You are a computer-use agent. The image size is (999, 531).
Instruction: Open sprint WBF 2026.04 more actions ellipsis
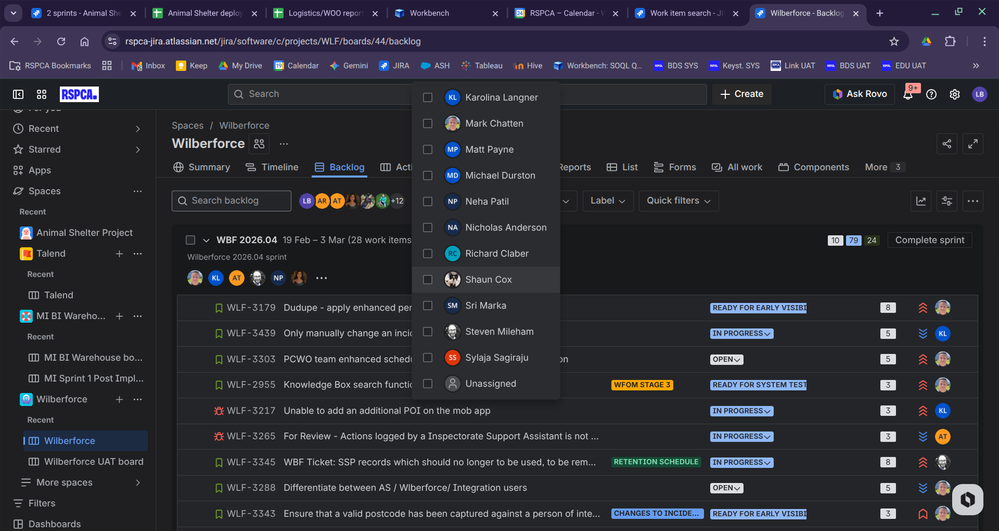(x=321, y=278)
